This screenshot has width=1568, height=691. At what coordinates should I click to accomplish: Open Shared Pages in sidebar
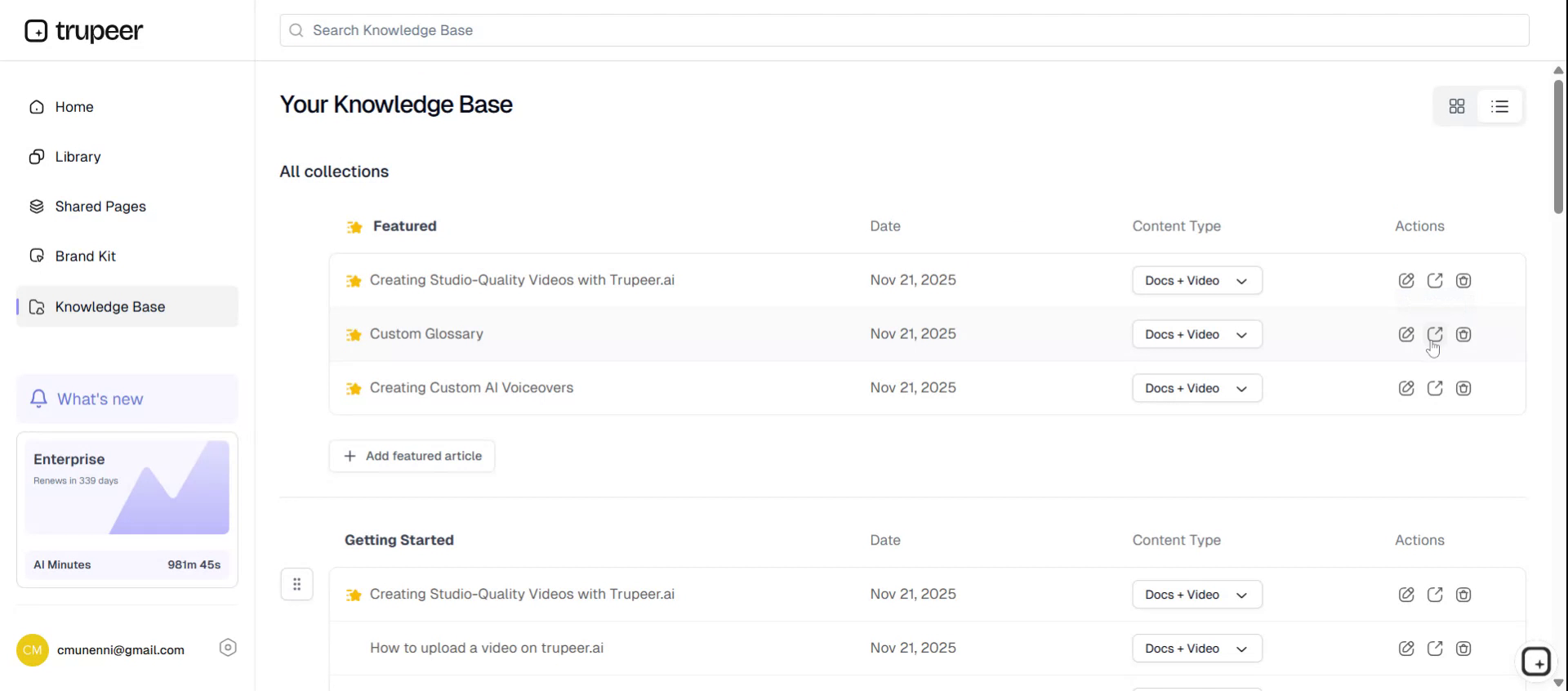[127, 207]
